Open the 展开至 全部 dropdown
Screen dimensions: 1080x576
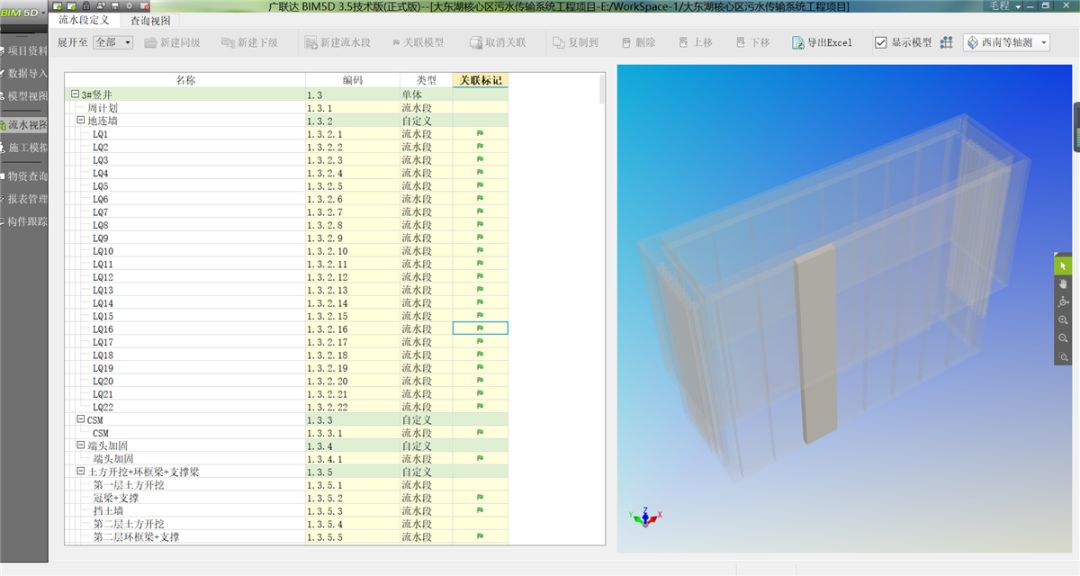[x=112, y=43]
